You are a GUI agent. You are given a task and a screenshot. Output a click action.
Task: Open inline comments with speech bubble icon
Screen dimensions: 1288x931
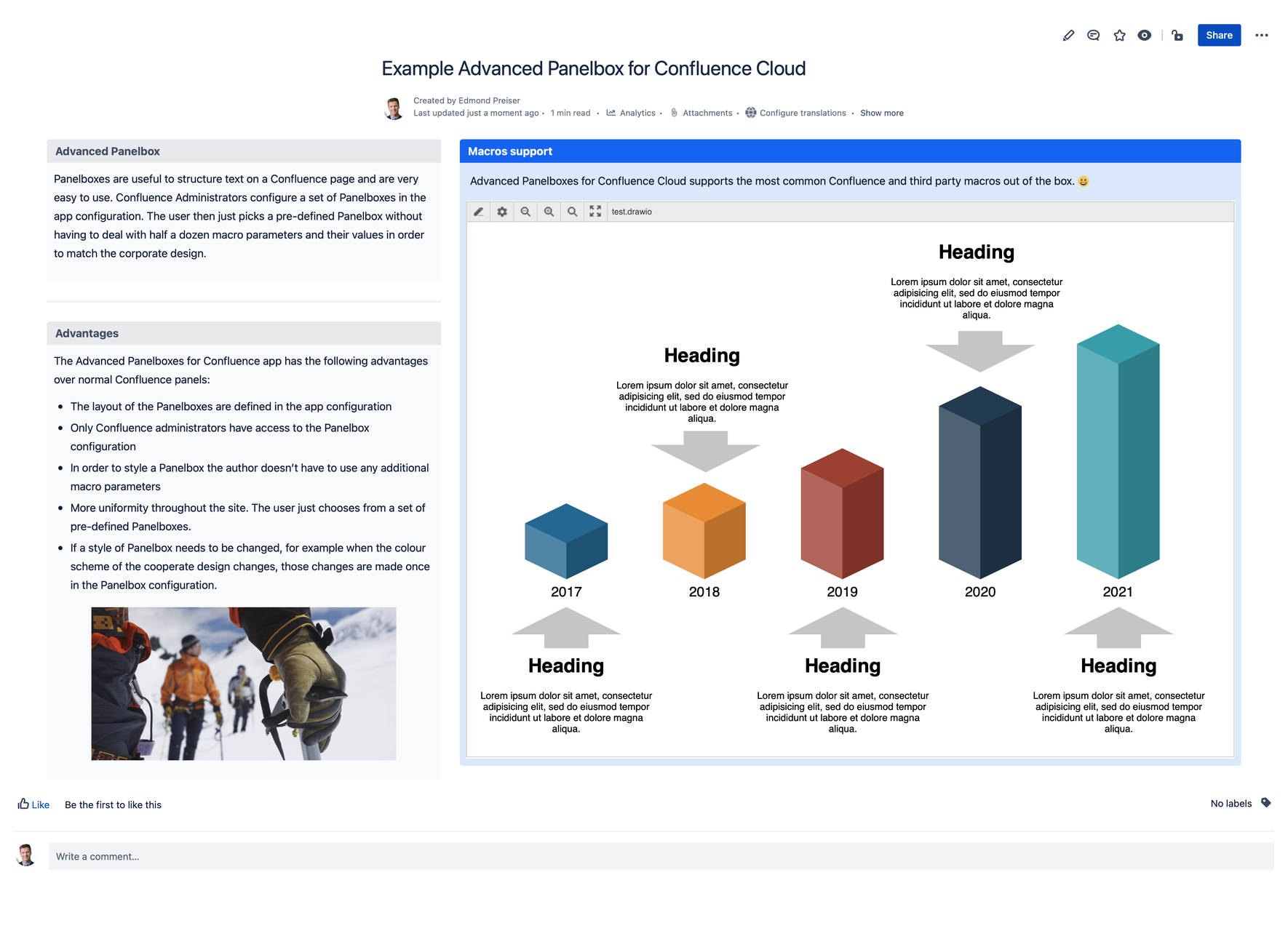1093,35
